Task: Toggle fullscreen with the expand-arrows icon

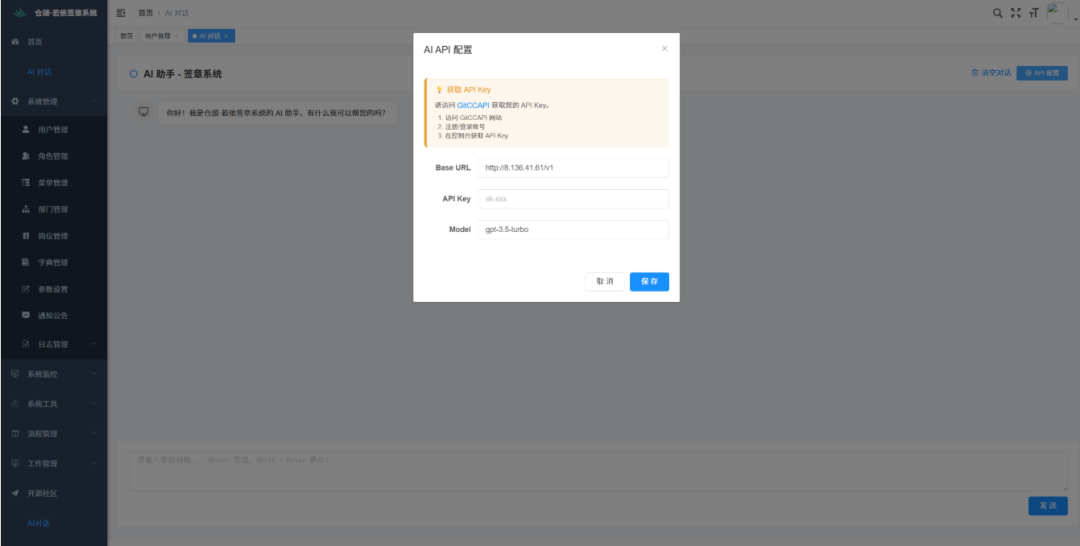Action: pyautogui.click(x=1015, y=12)
